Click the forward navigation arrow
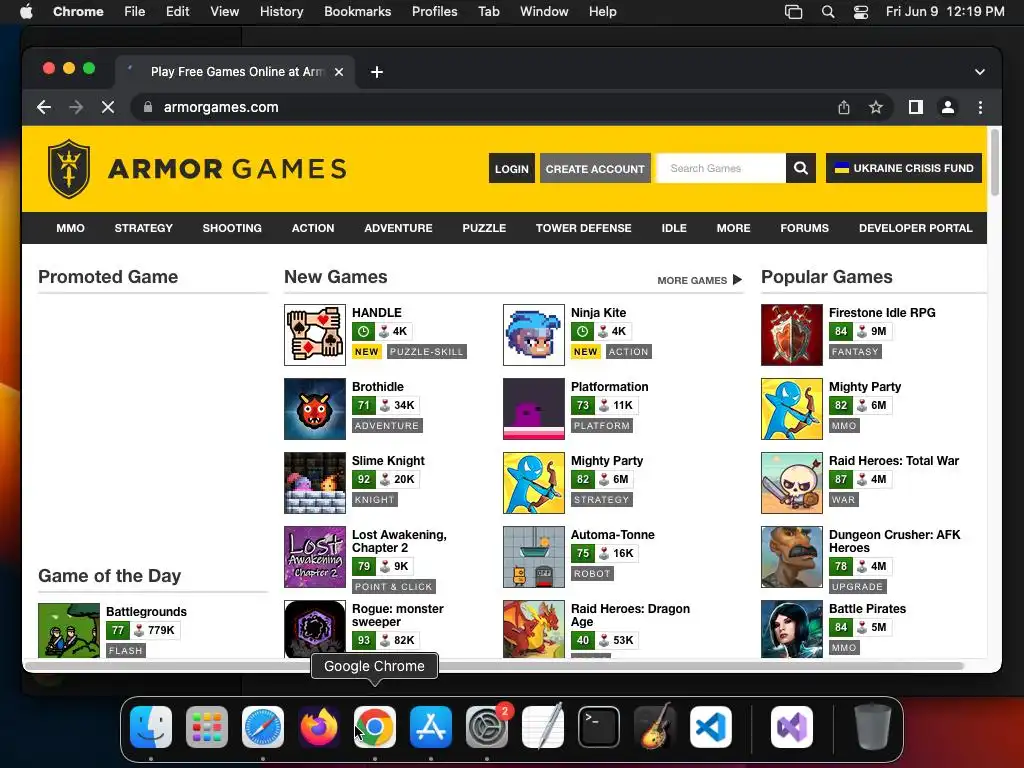The height and width of the screenshot is (768, 1024). coord(76,107)
